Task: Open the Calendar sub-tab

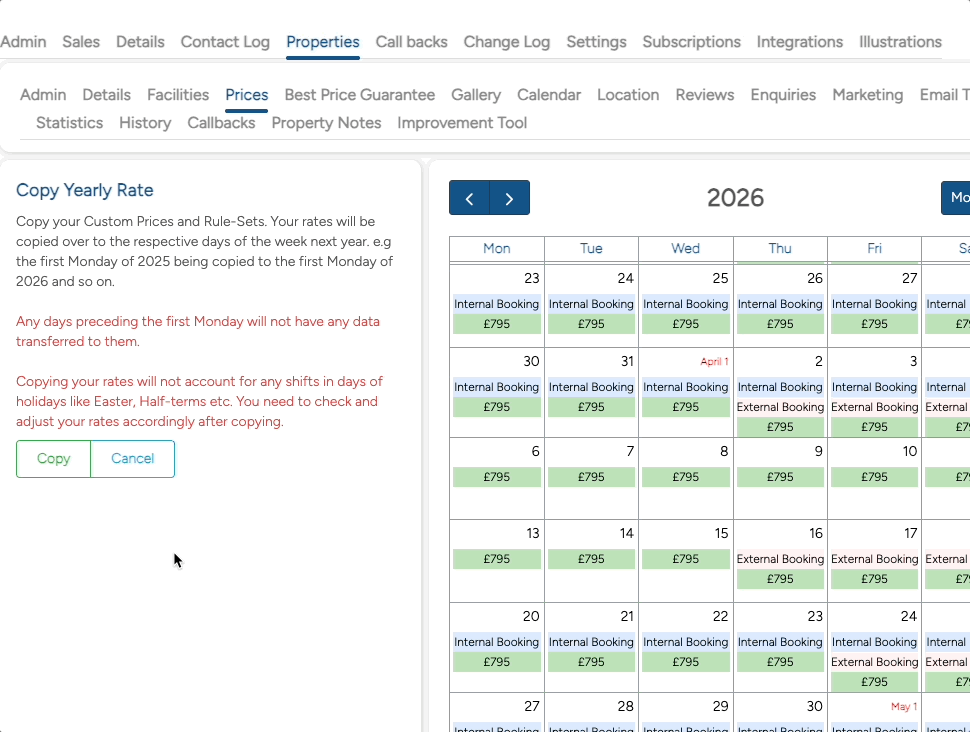Action: (x=548, y=95)
